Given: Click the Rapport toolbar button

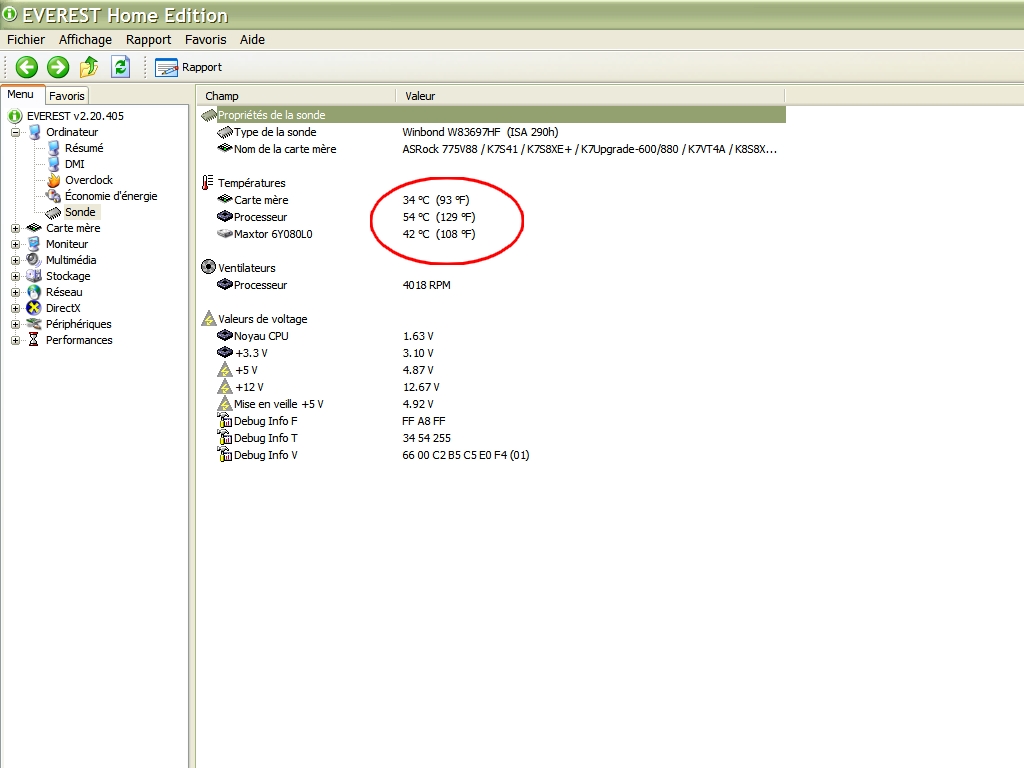Looking at the screenshot, I should (x=189, y=67).
